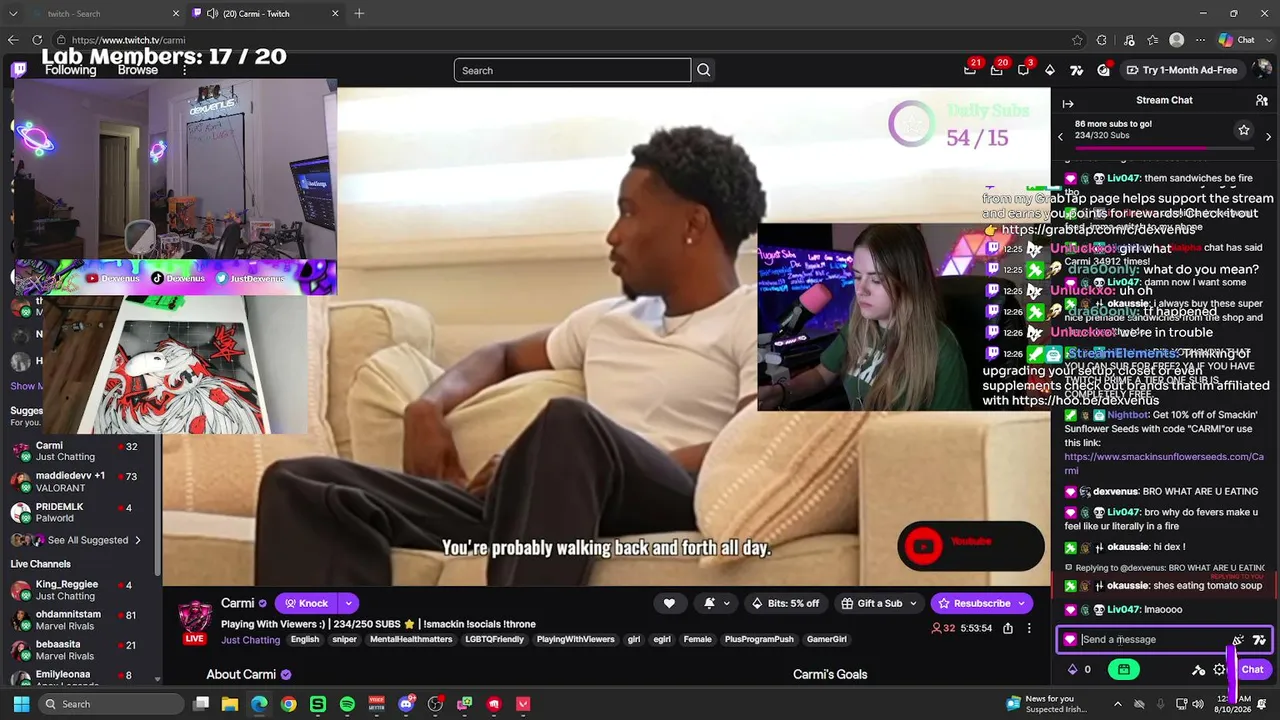The height and width of the screenshot is (720, 1280).
Task: Click the Windows Start button
Action: coord(21,704)
